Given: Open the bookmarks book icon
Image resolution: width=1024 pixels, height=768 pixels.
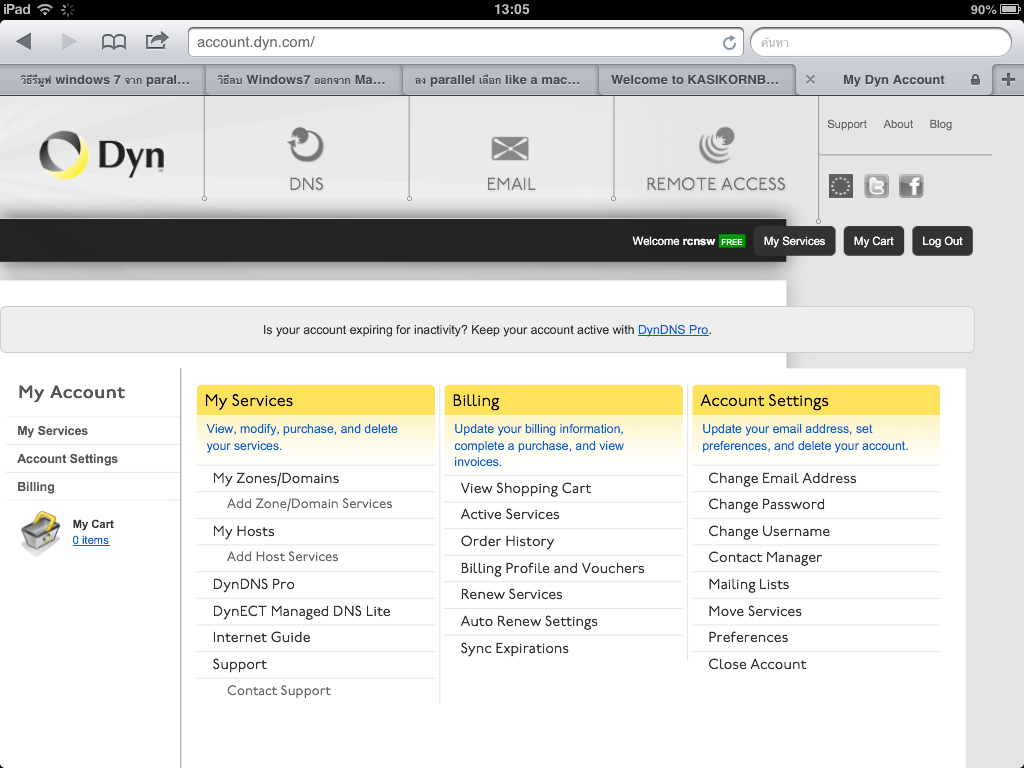Looking at the screenshot, I should tap(114, 42).
